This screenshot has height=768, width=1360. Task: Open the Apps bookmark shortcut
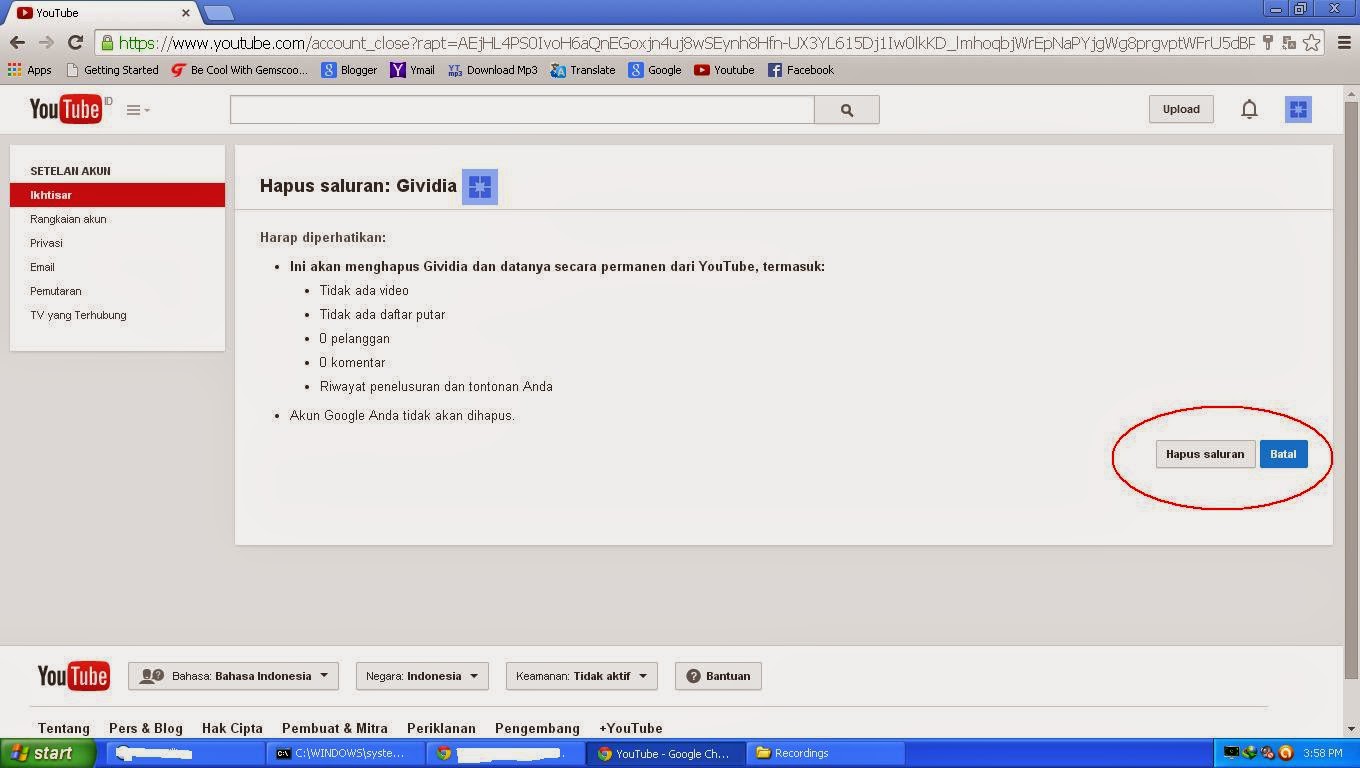tap(30, 70)
